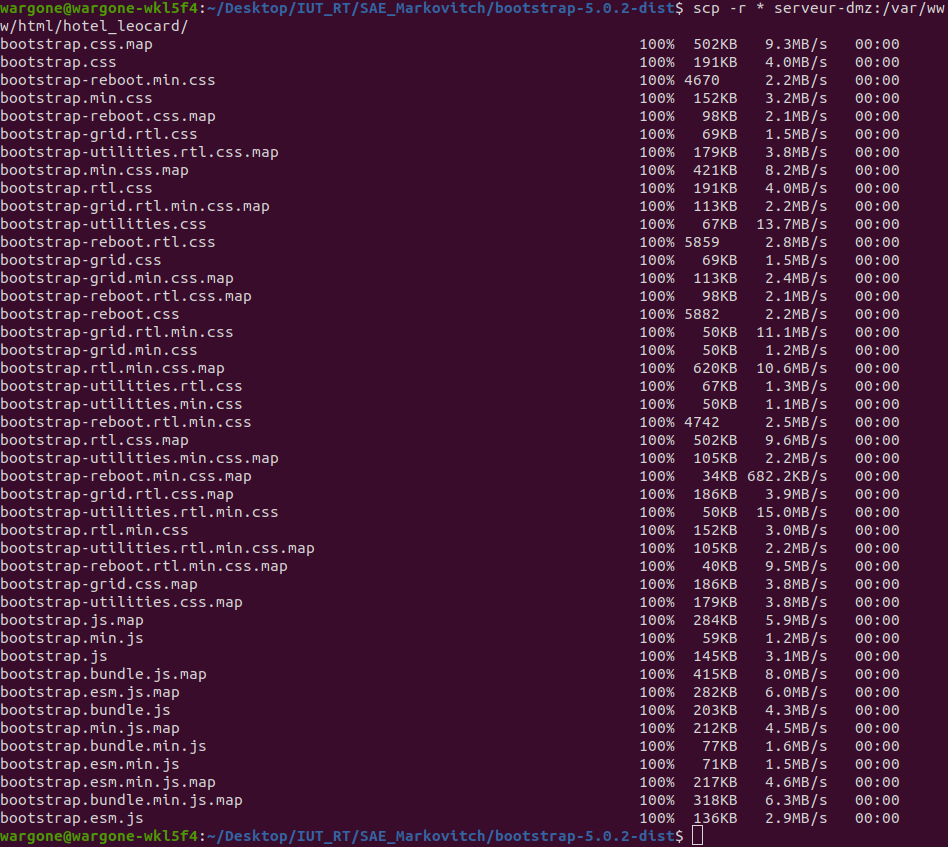Click the 415KB file size value

(716, 674)
